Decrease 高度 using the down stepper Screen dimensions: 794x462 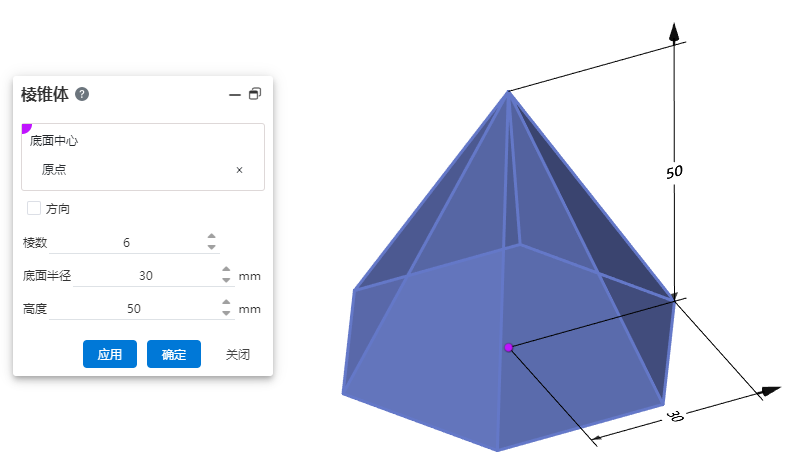(x=226, y=314)
